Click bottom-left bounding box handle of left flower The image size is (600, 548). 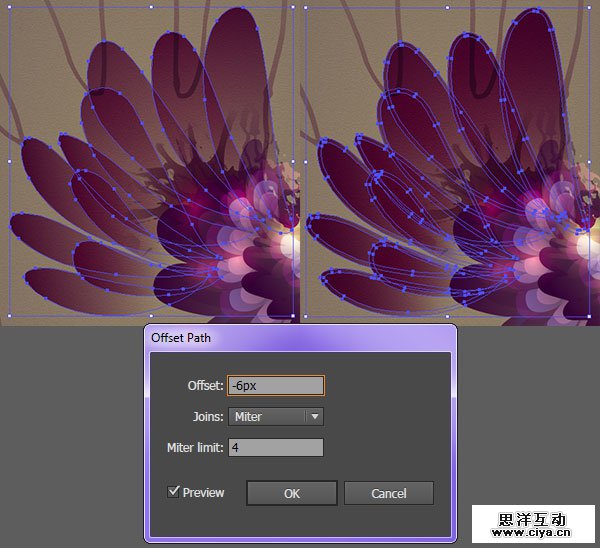coord(10,316)
